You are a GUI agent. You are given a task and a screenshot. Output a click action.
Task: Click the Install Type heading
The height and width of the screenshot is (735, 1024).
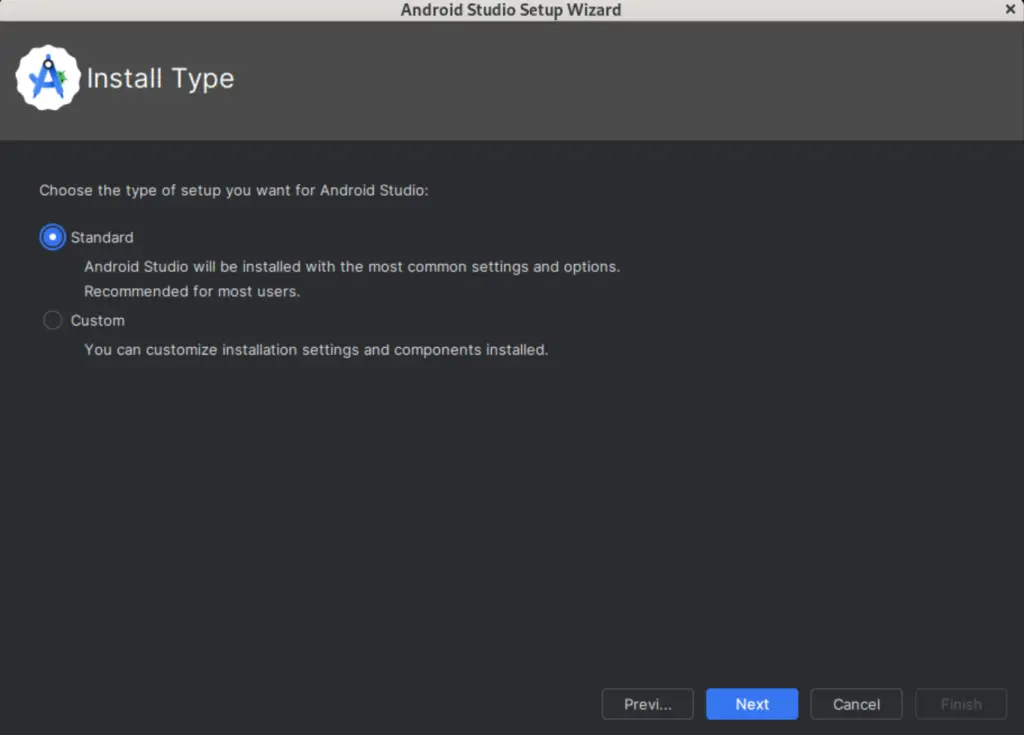160,78
